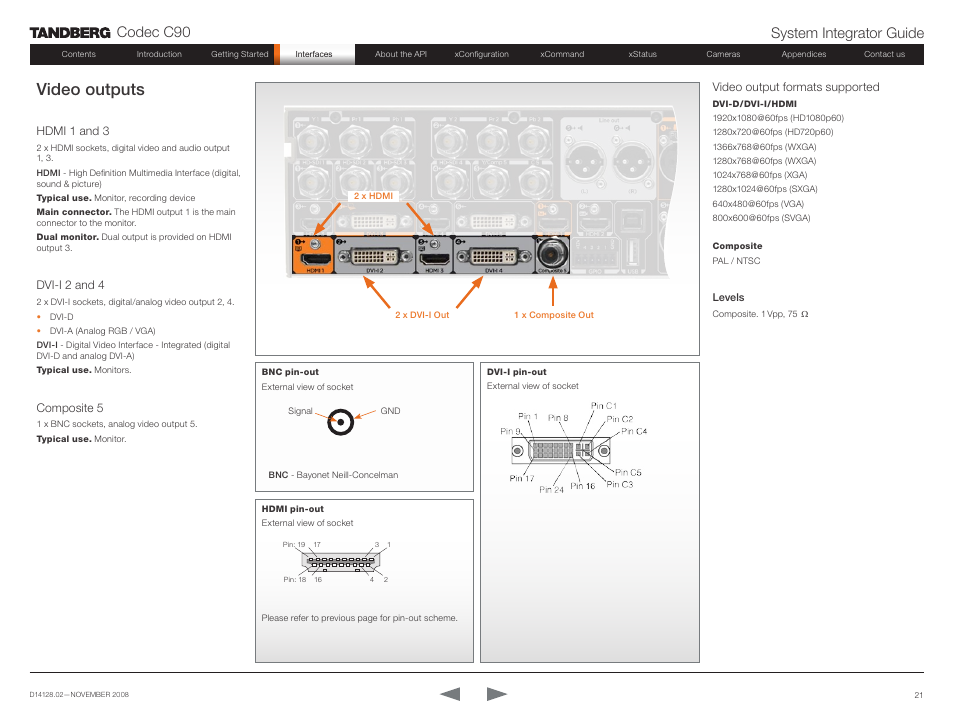
Task: Click 'PAL / NTSC' text
Action: click(x=736, y=260)
